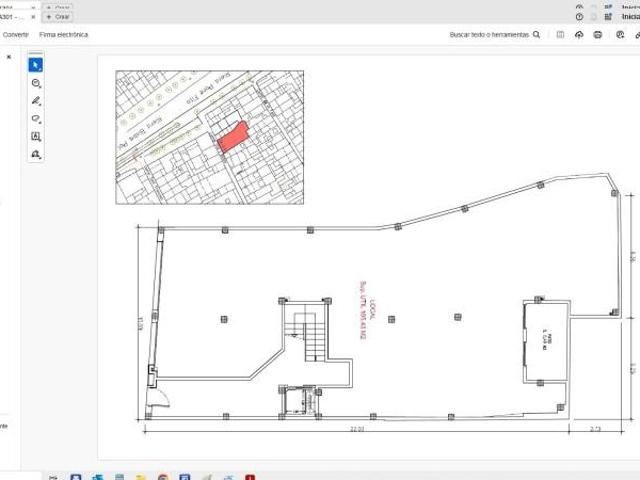This screenshot has width=640, height=480.
Task: Close the current A301 document tab
Action: (35, 17)
